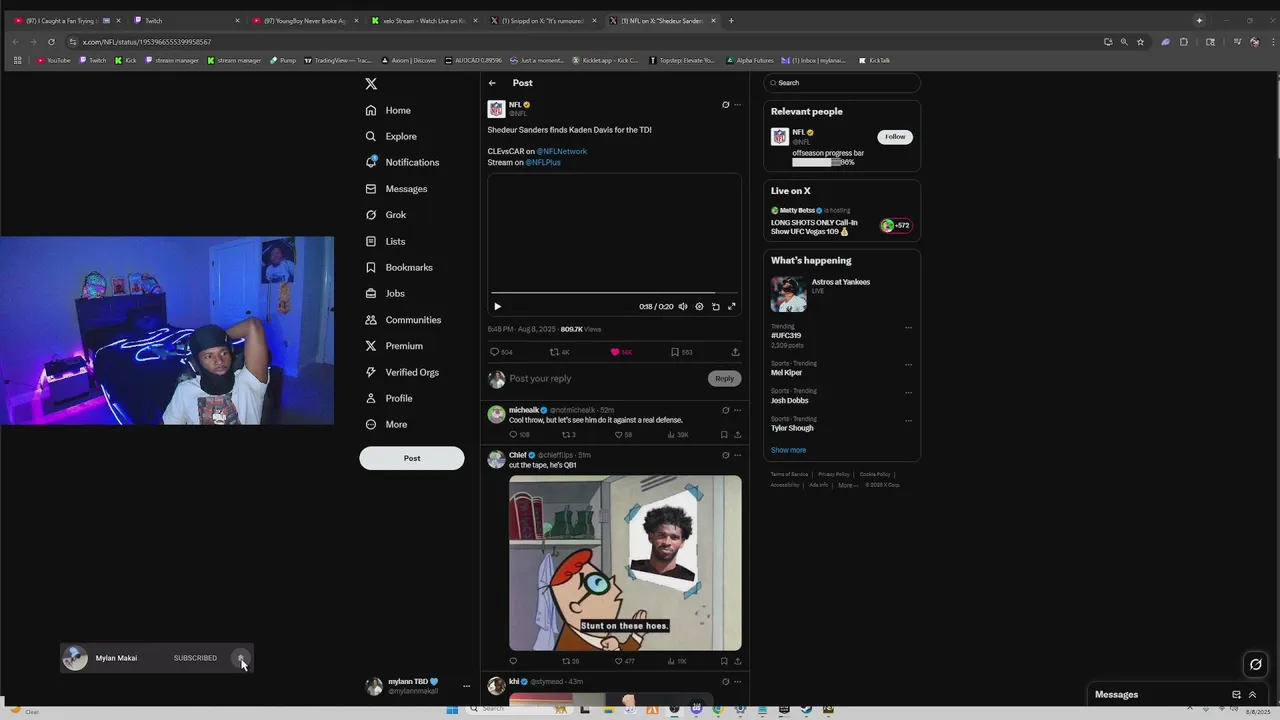
Task: Click notification bell beside SUBSCRIBED
Action: click(x=240, y=658)
